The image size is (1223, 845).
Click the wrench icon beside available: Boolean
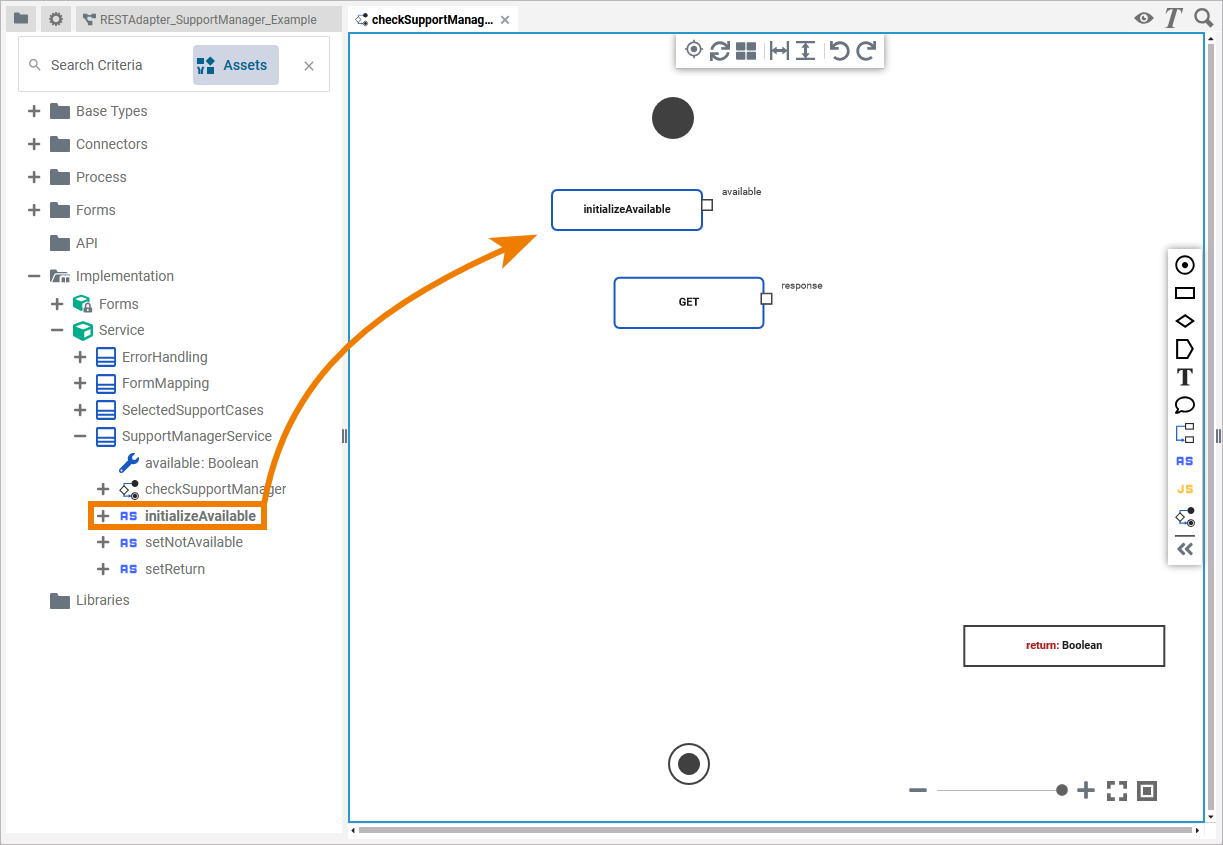(x=129, y=463)
